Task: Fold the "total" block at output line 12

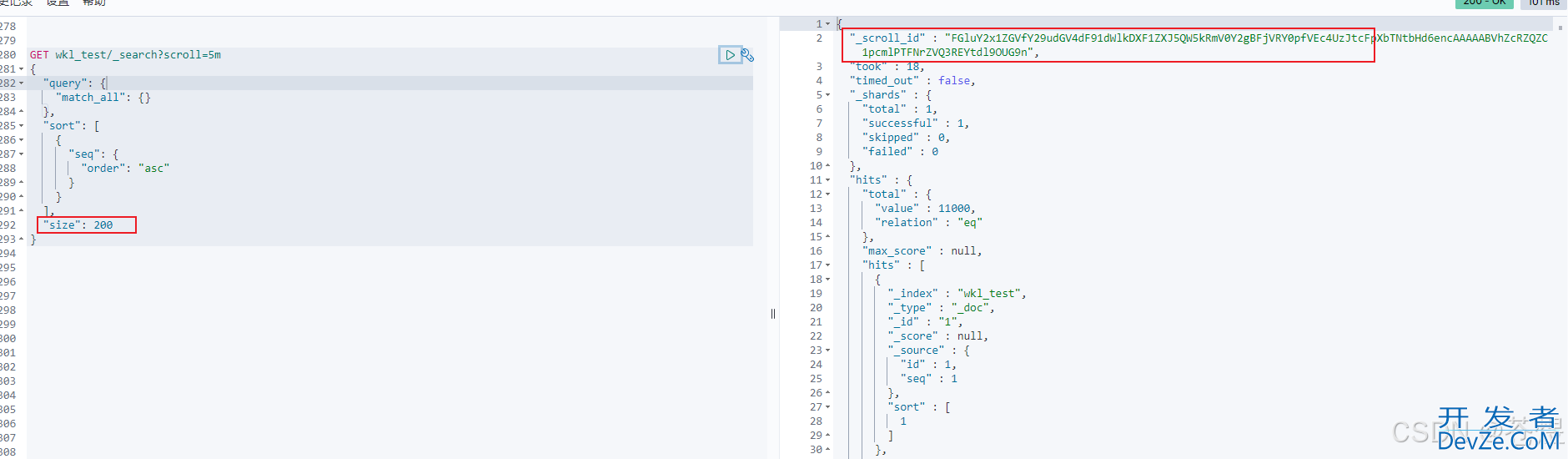Action: click(827, 194)
